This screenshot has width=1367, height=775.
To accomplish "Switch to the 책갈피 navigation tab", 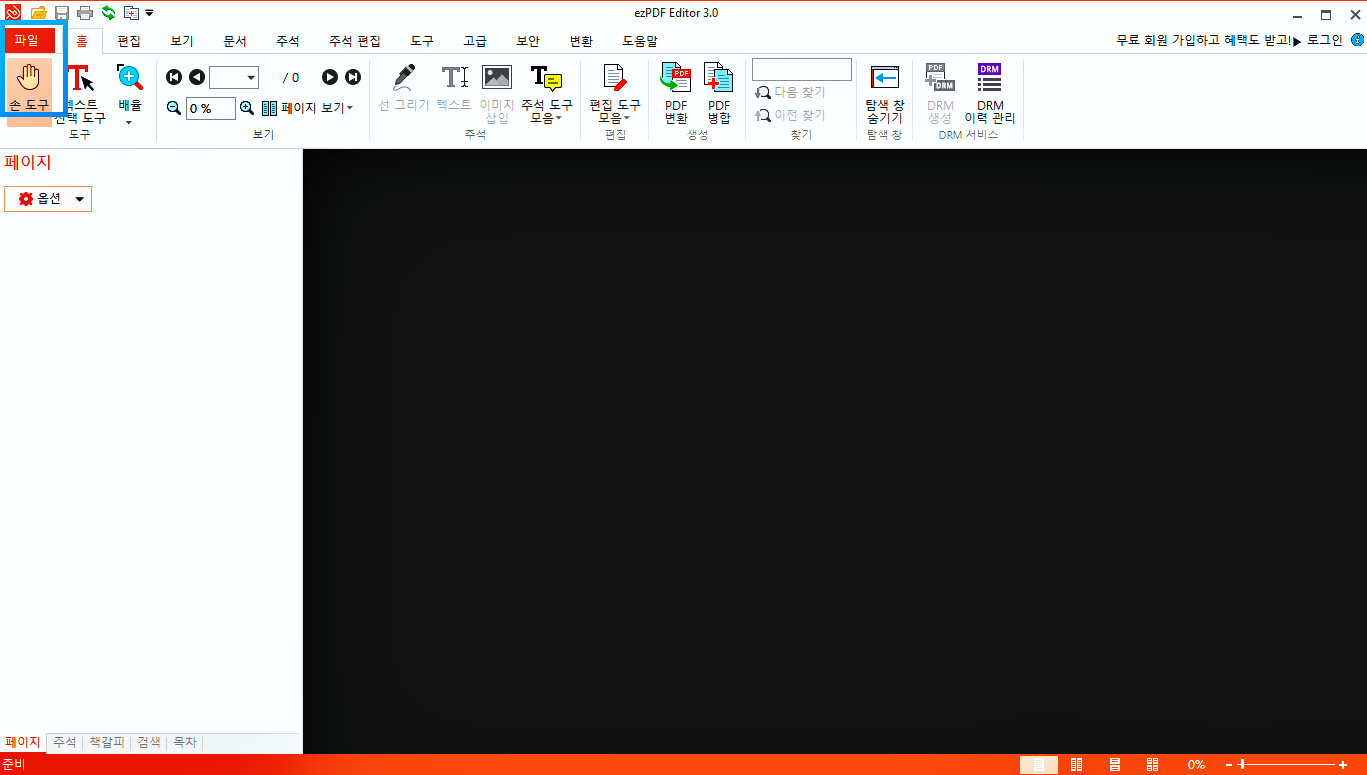I will [107, 742].
